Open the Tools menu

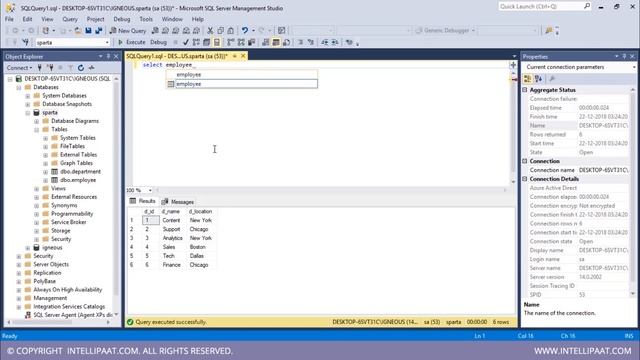[x=146, y=19]
